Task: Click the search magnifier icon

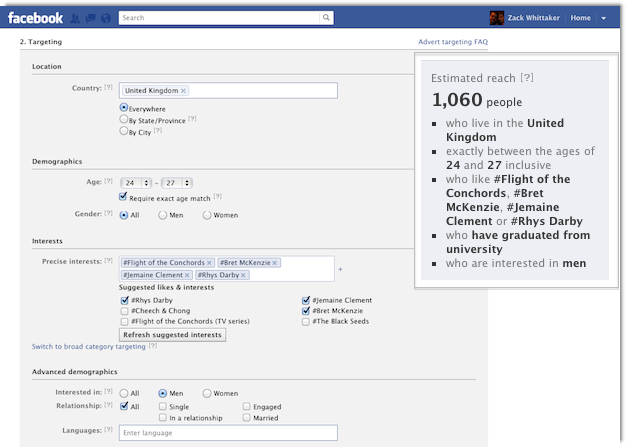Action: click(x=326, y=18)
